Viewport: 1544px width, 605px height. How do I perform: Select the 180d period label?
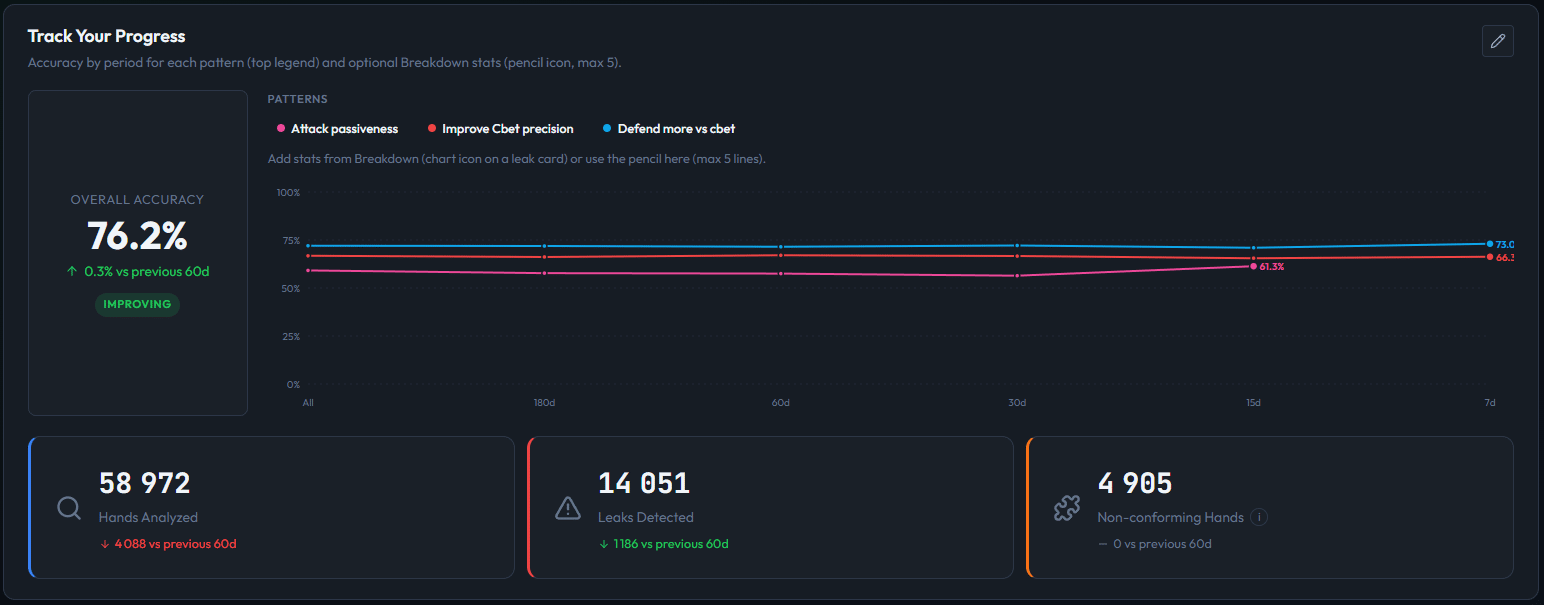(x=544, y=402)
